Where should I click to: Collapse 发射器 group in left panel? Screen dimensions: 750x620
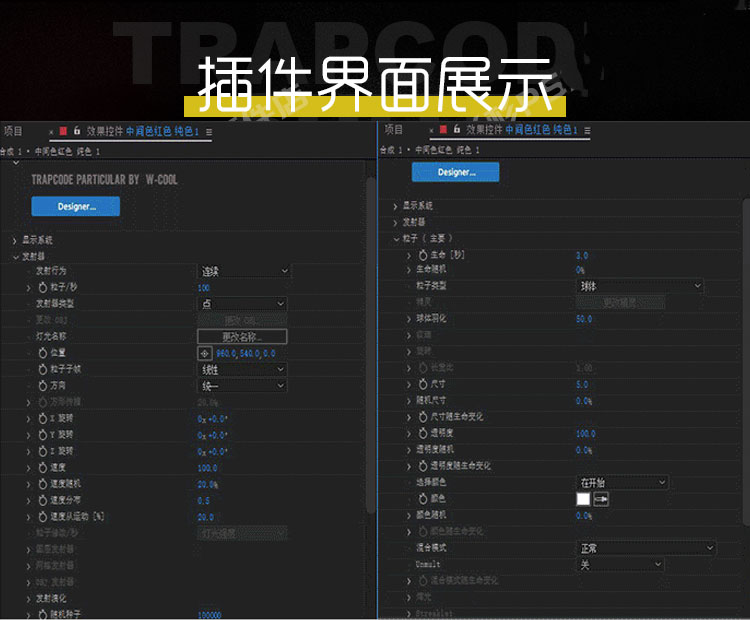(15, 257)
